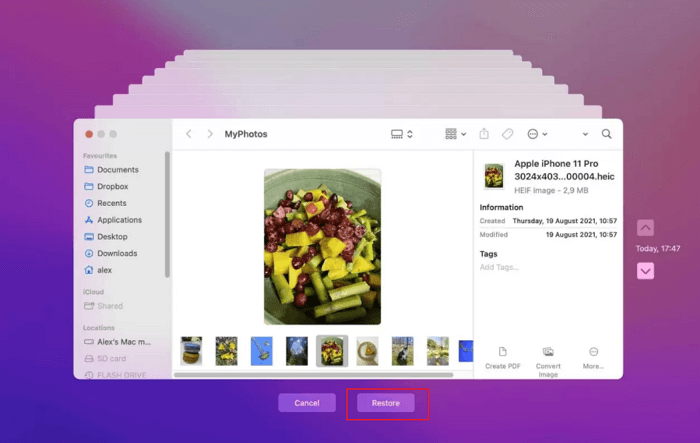Expand the group-by grid dropdown
Image resolution: width=700 pixels, height=443 pixels.
click(455, 134)
